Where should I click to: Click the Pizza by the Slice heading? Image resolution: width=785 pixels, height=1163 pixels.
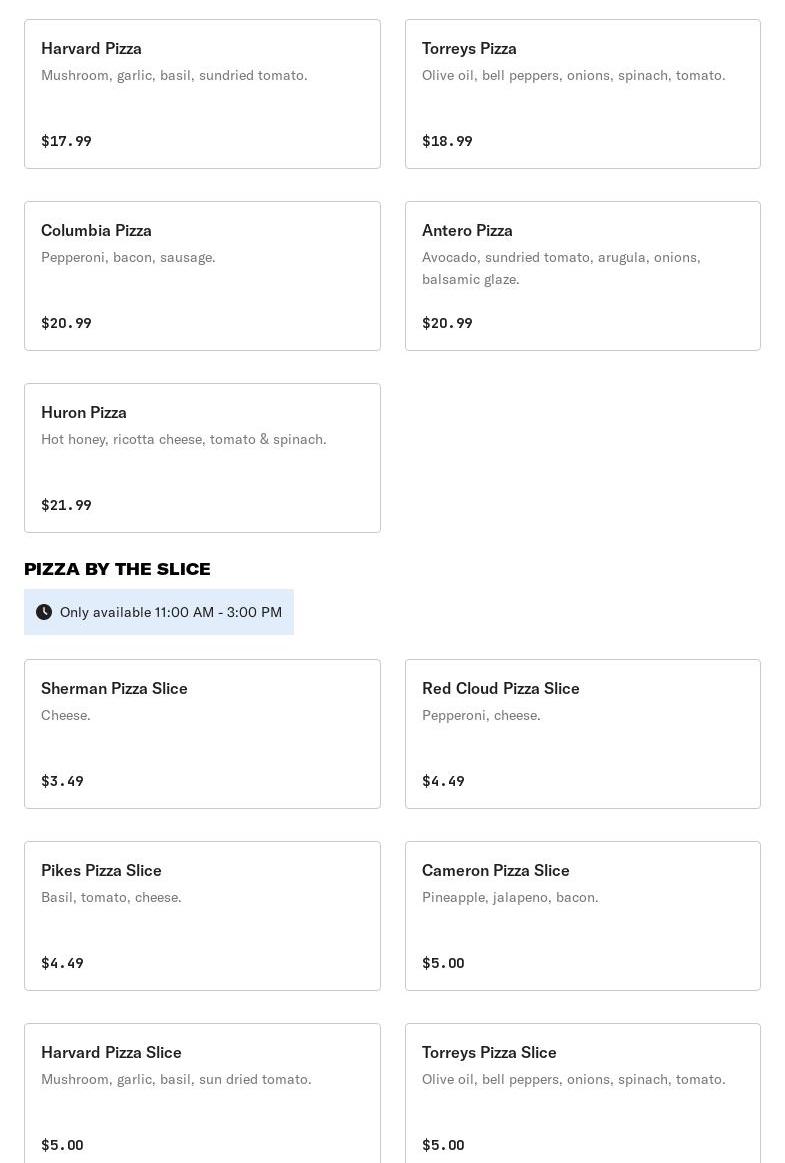click(x=117, y=569)
